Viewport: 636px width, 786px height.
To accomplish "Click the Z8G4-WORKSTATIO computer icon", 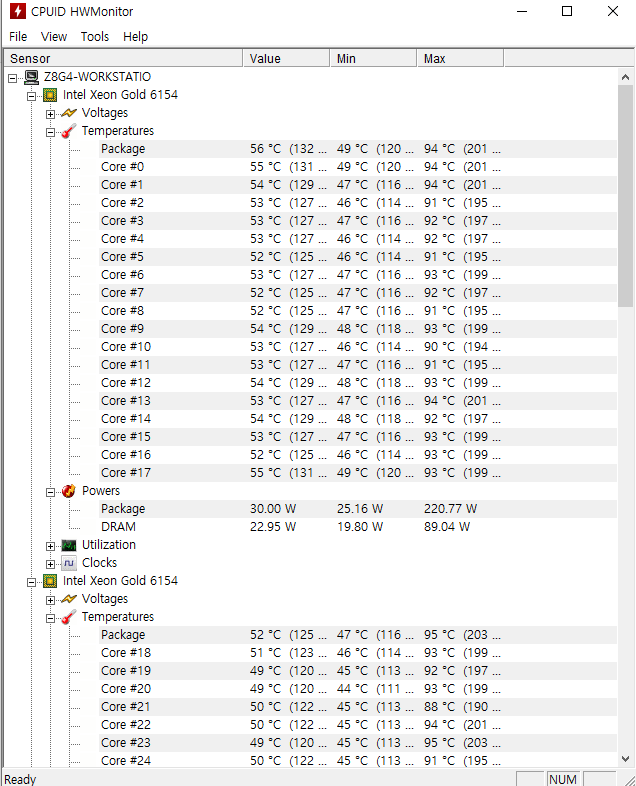I will tap(32, 77).
